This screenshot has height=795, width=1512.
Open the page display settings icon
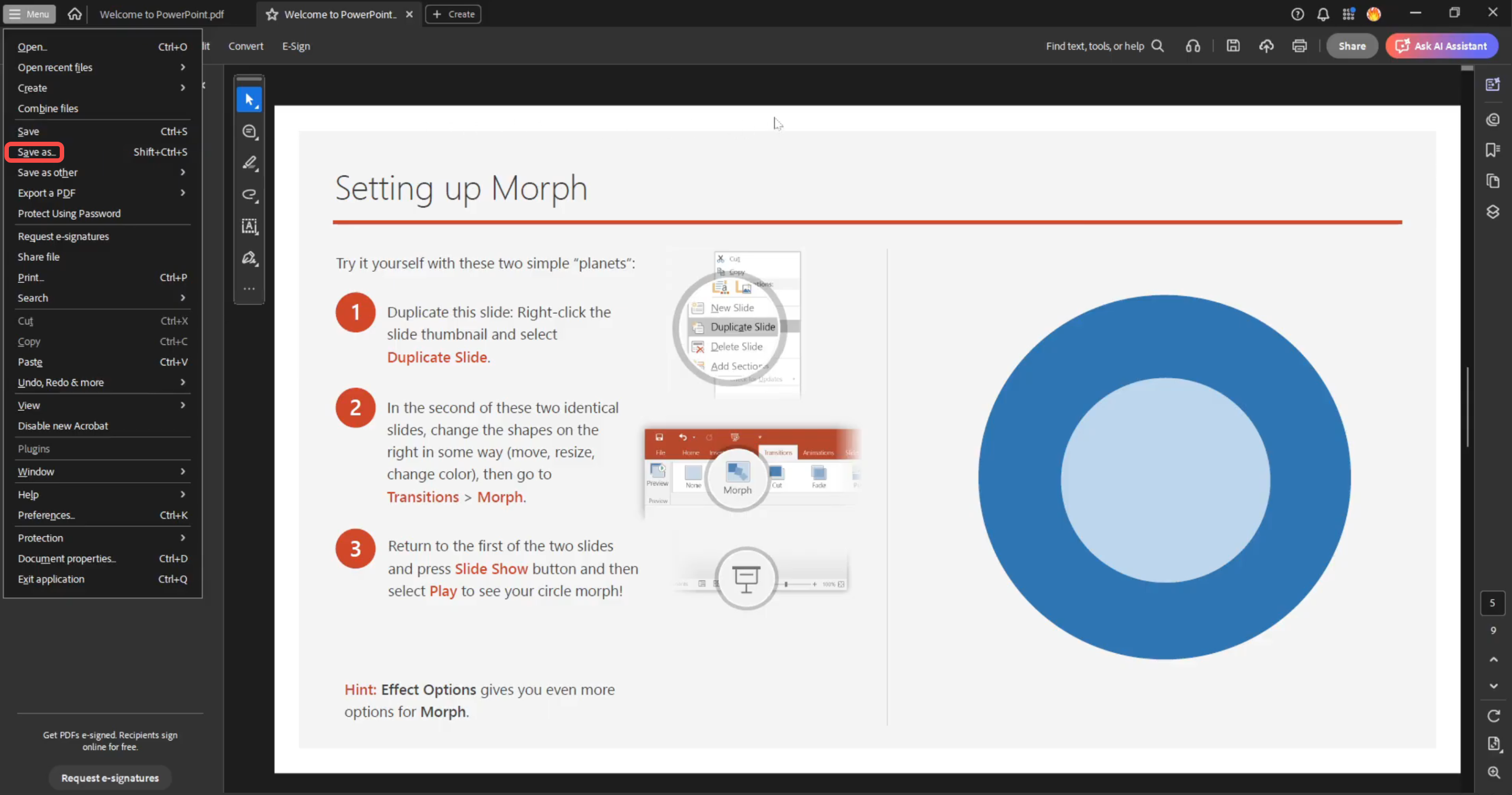coord(1494,745)
